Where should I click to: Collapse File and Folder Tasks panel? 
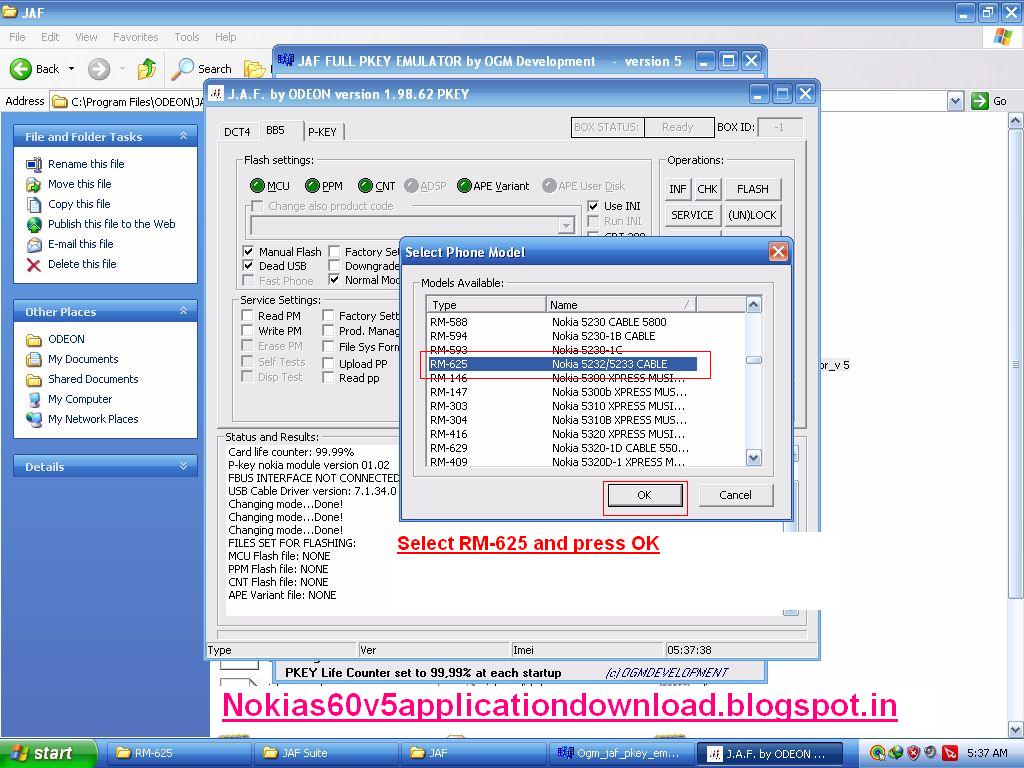(184, 136)
